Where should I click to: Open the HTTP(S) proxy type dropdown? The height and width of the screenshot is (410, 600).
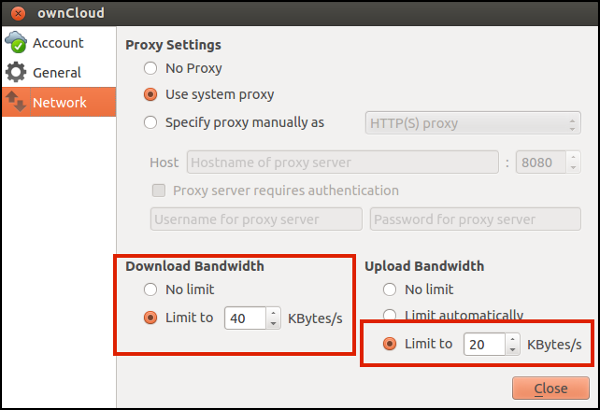click(x=473, y=124)
